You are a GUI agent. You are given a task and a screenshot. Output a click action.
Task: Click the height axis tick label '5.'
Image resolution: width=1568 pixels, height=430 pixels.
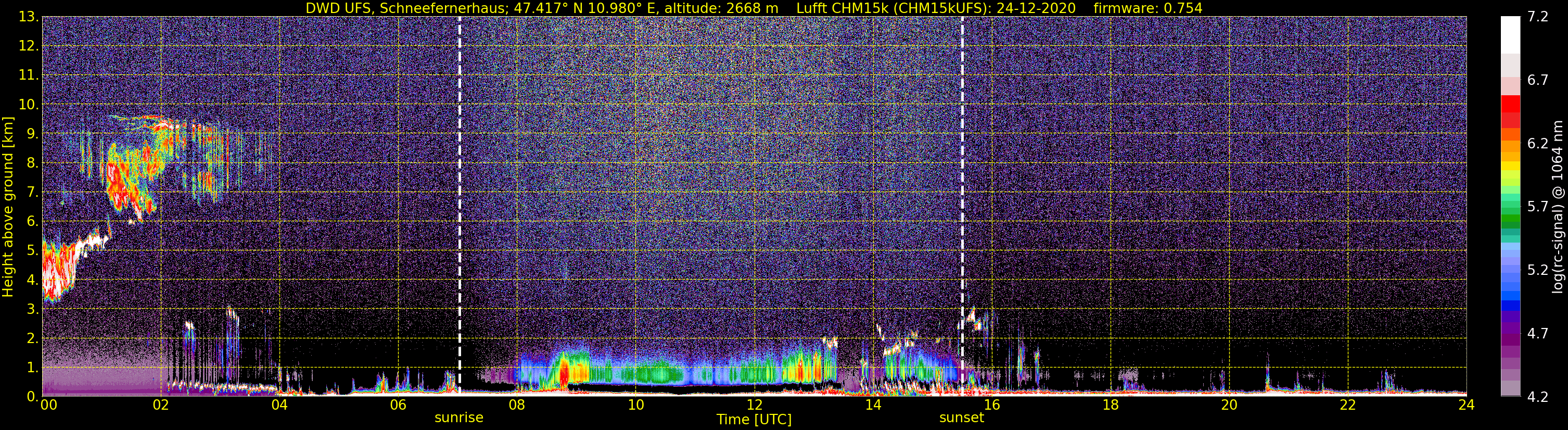point(32,251)
